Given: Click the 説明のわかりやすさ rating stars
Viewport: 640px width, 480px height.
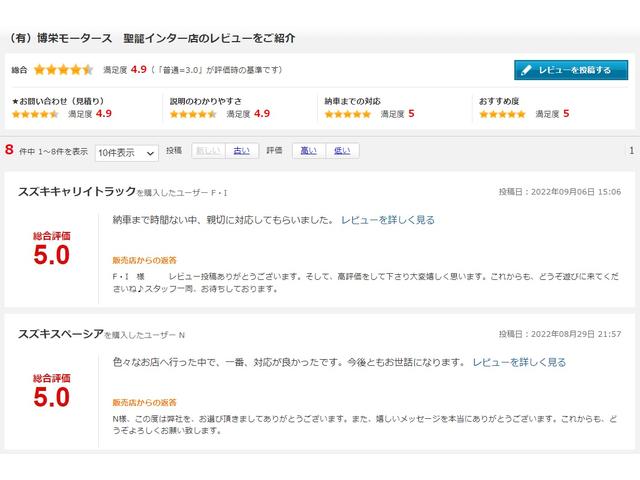Looking at the screenshot, I should tap(194, 114).
